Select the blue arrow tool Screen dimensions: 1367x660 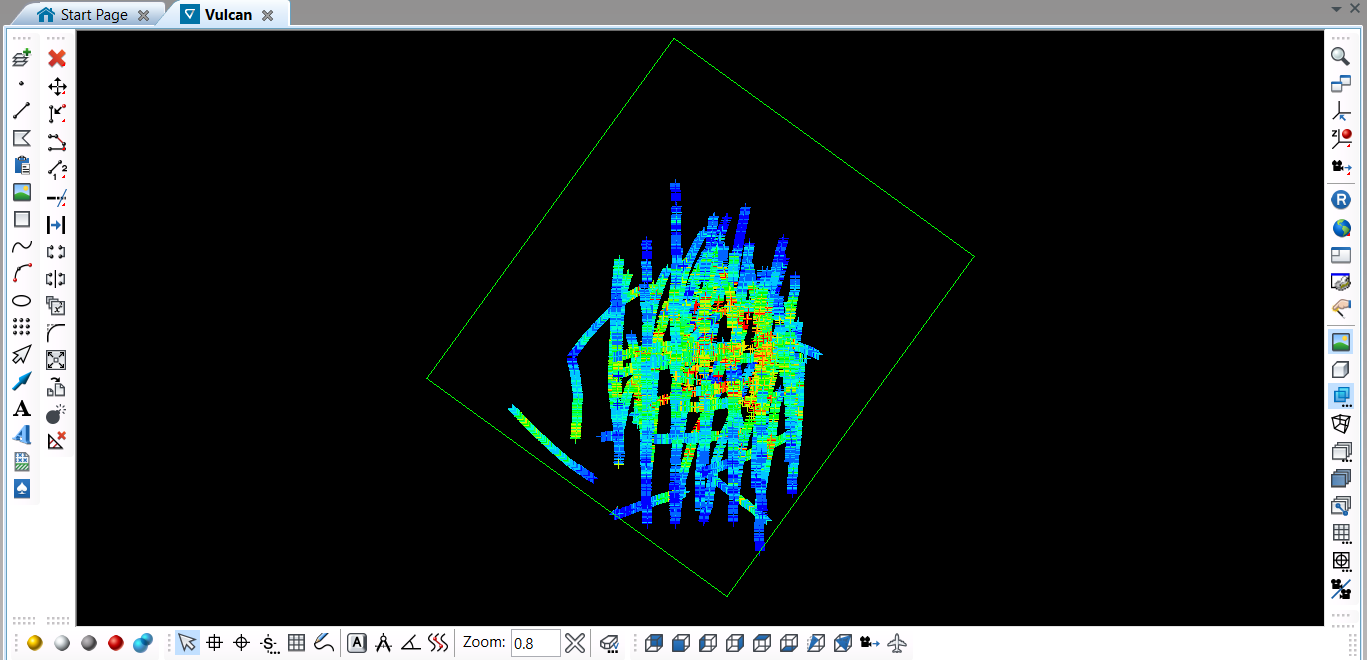click(22, 381)
